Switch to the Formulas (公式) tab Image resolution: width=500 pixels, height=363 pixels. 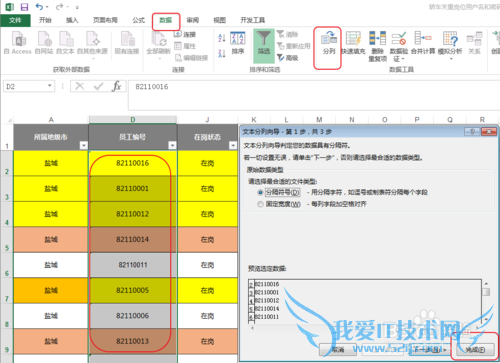coord(138,20)
